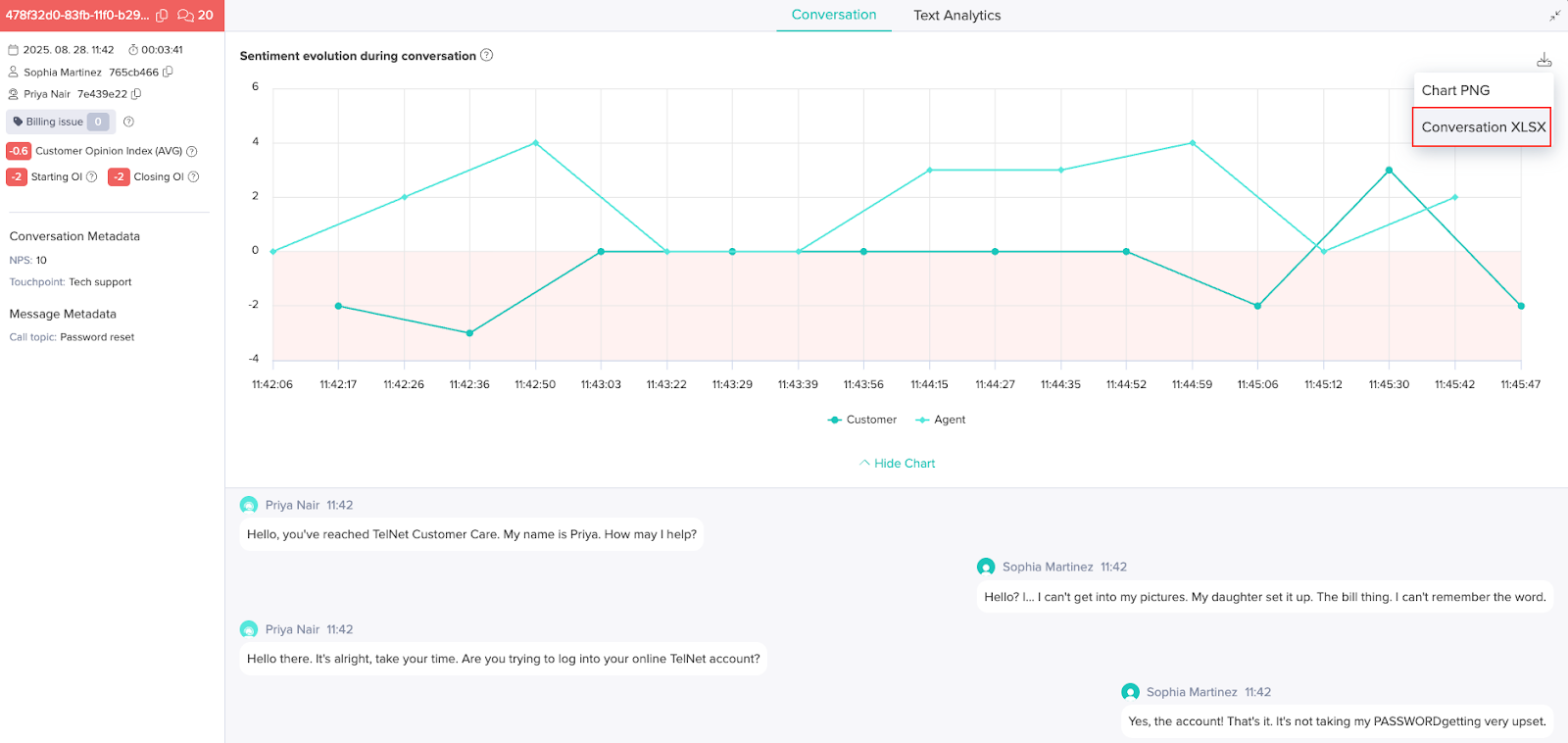Screen dimensions: 1568x743
Task: Open sentiment evolution chart info tooltip
Action: [x=487, y=56]
